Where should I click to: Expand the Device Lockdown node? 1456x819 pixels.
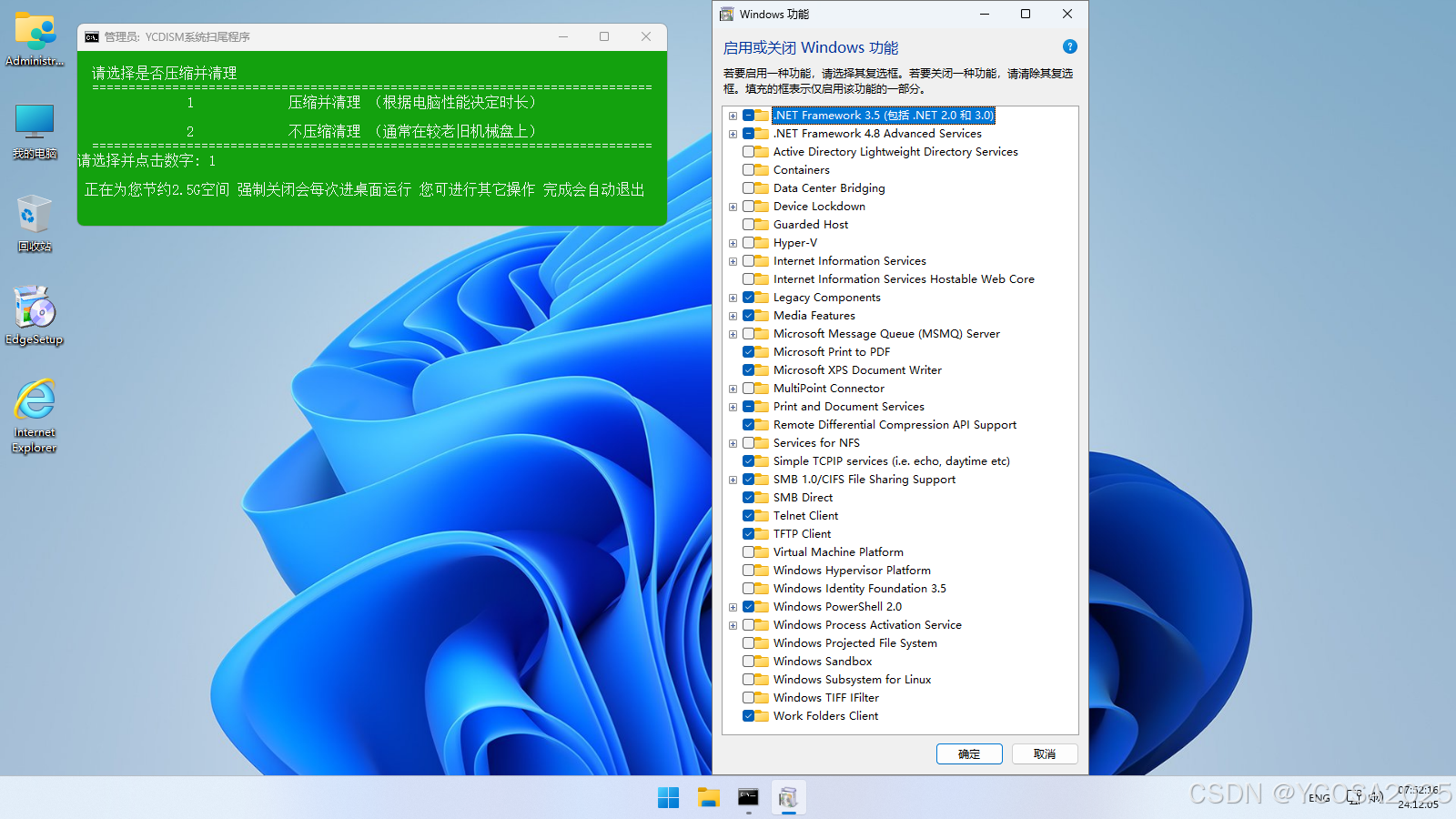(x=733, y=207)
